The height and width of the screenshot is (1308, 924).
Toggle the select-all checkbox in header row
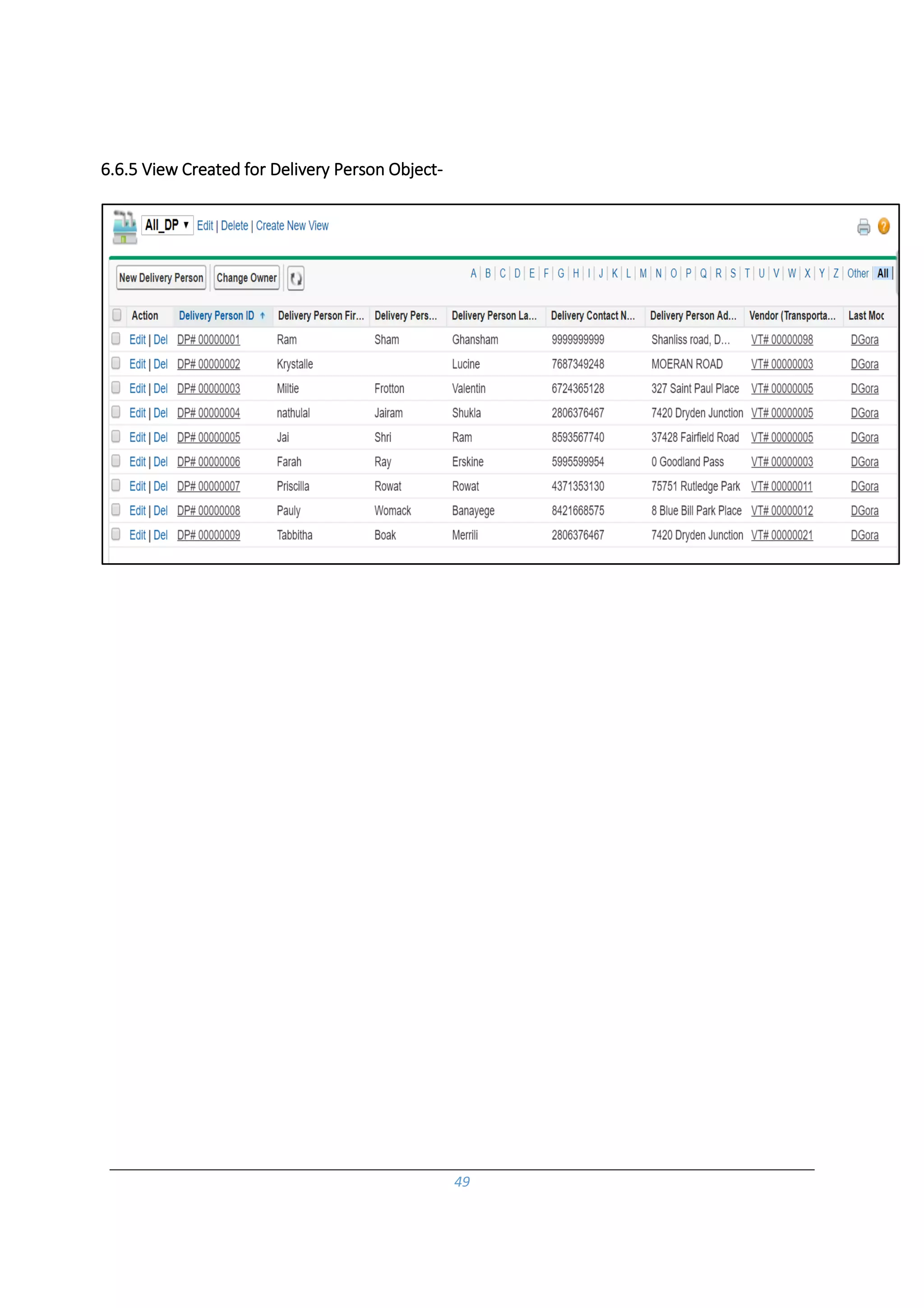click(x=117, y=315)
